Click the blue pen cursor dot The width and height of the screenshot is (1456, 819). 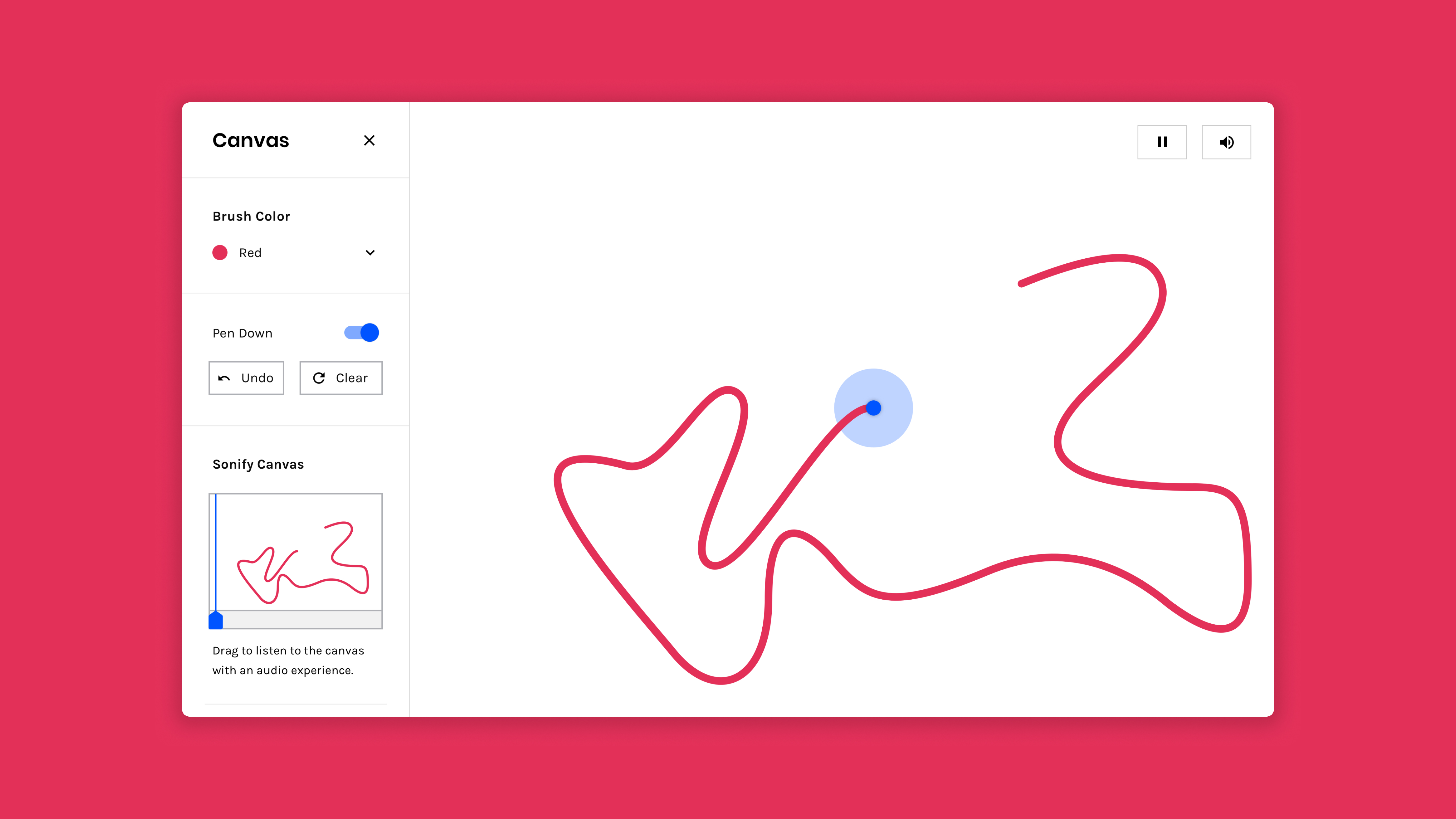(x=873, y=407)
